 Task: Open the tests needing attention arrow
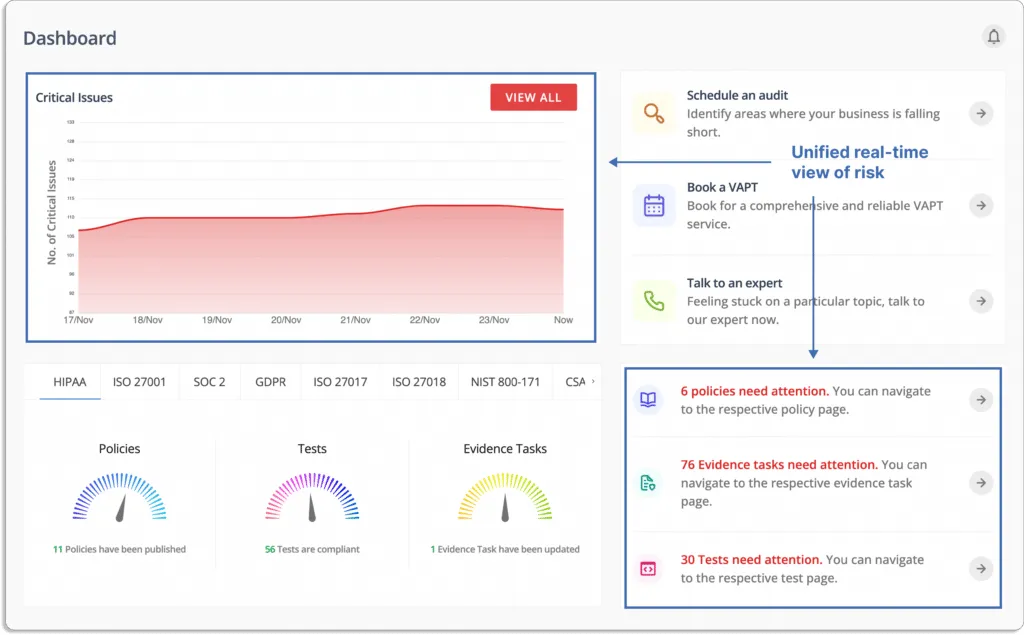tap(981, 567)
